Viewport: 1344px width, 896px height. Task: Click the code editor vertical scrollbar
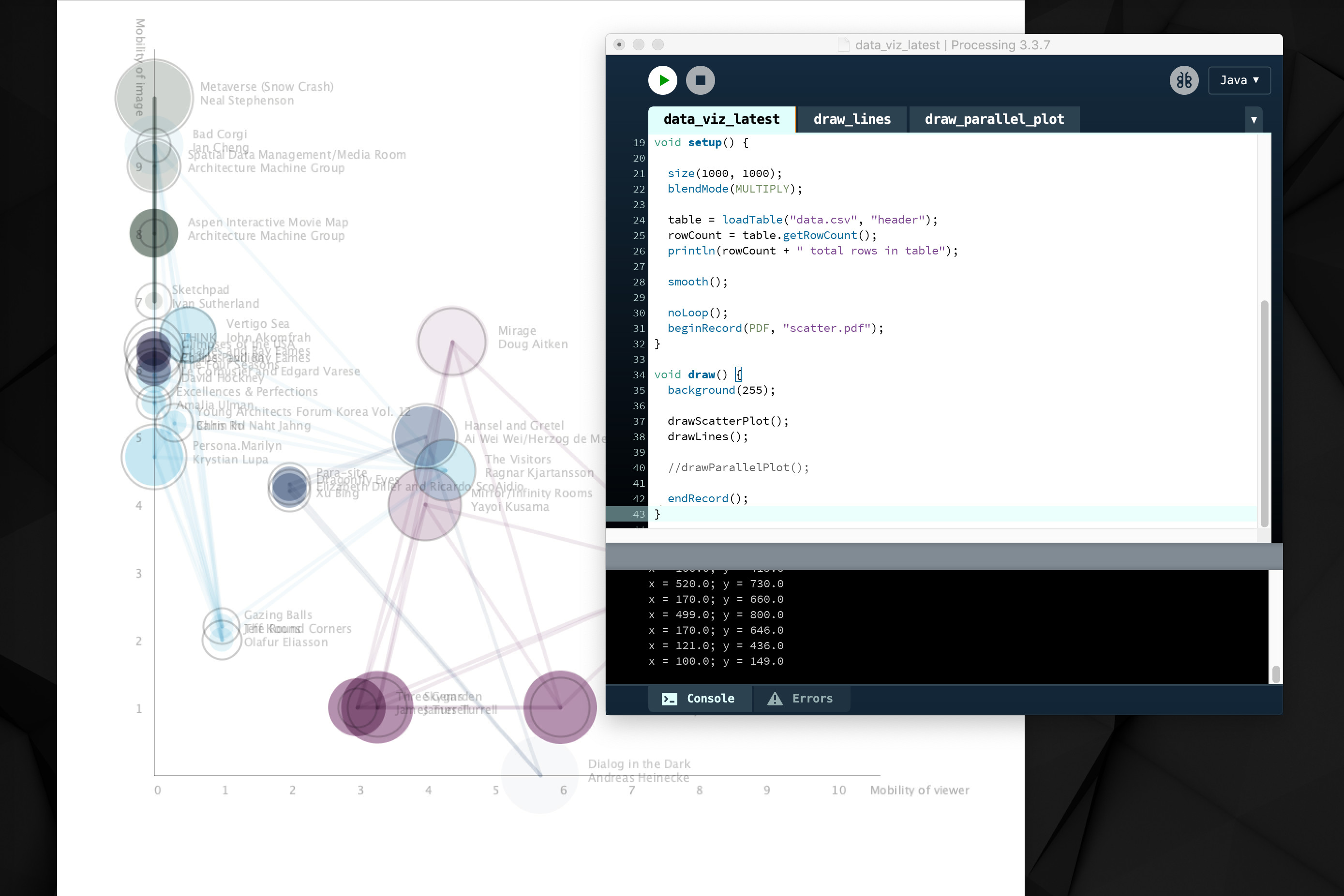pos(1264,413)
